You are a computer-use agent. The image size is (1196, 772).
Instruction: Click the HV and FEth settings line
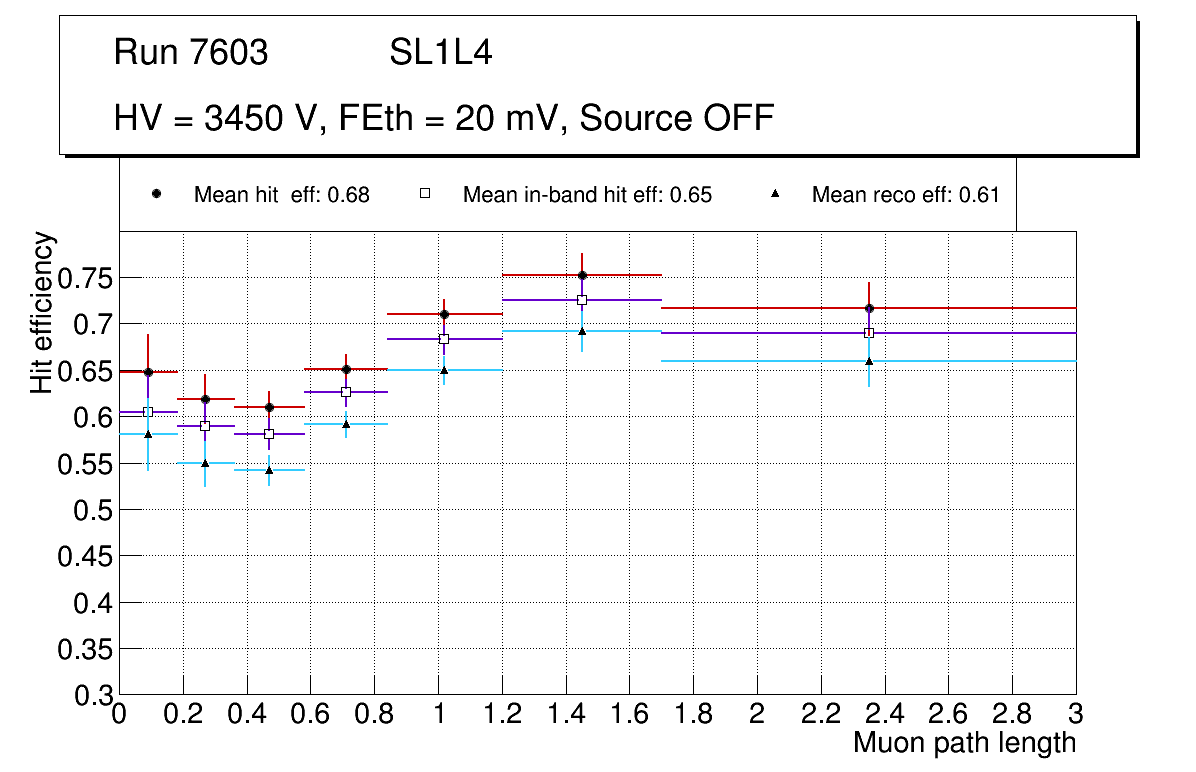(444, 118)
